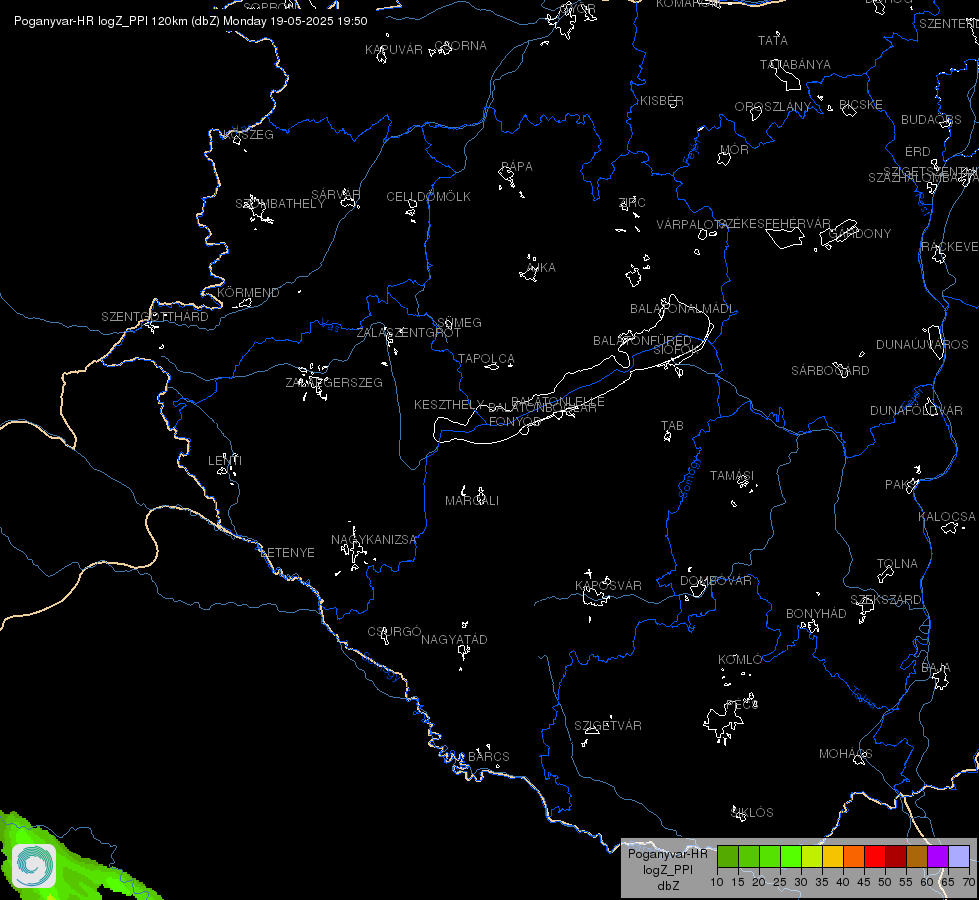
Task: Select the KALOCSA label
Action: pyautogui.click(x=947, y=517)
